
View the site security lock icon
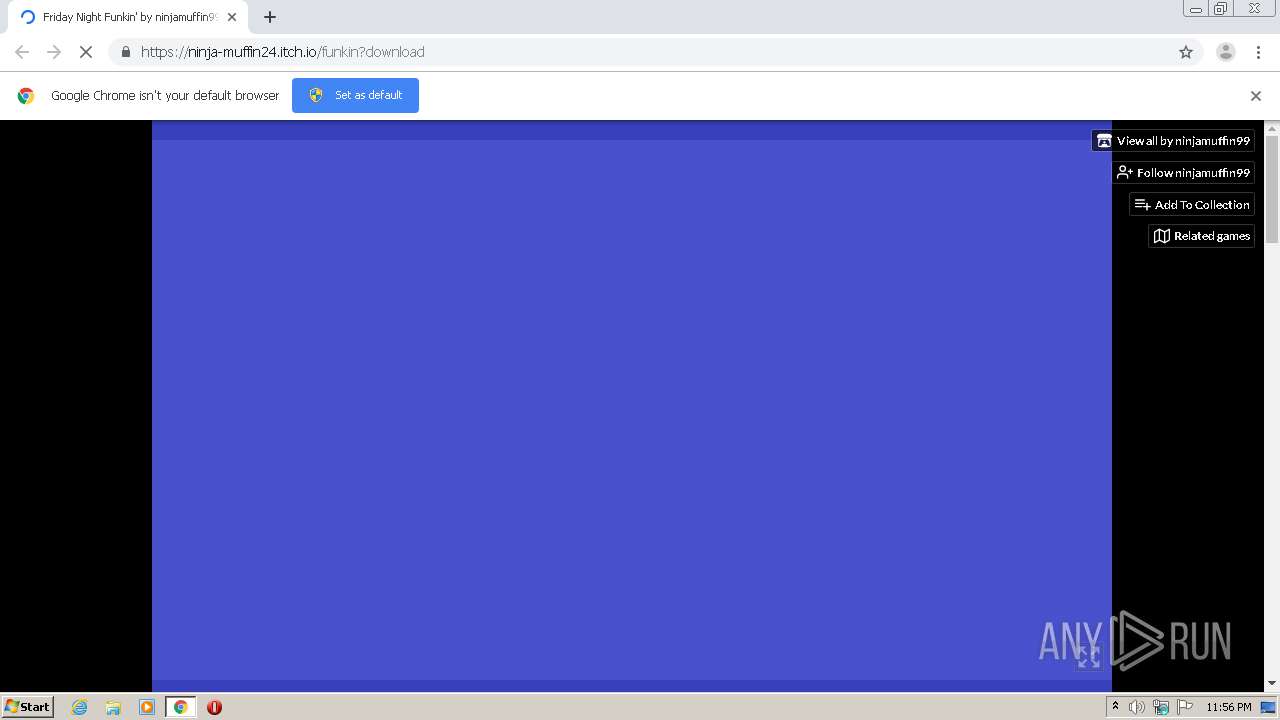coord(125,52)
